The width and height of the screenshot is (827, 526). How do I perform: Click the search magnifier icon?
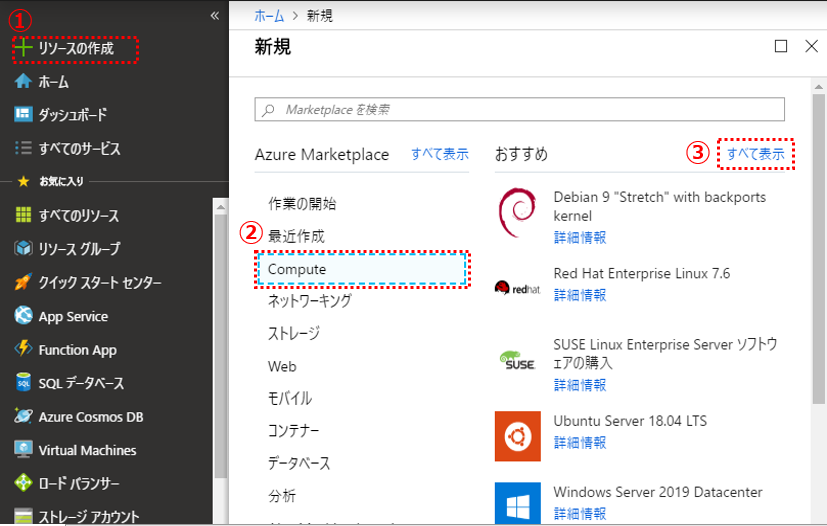click(268, 110)
